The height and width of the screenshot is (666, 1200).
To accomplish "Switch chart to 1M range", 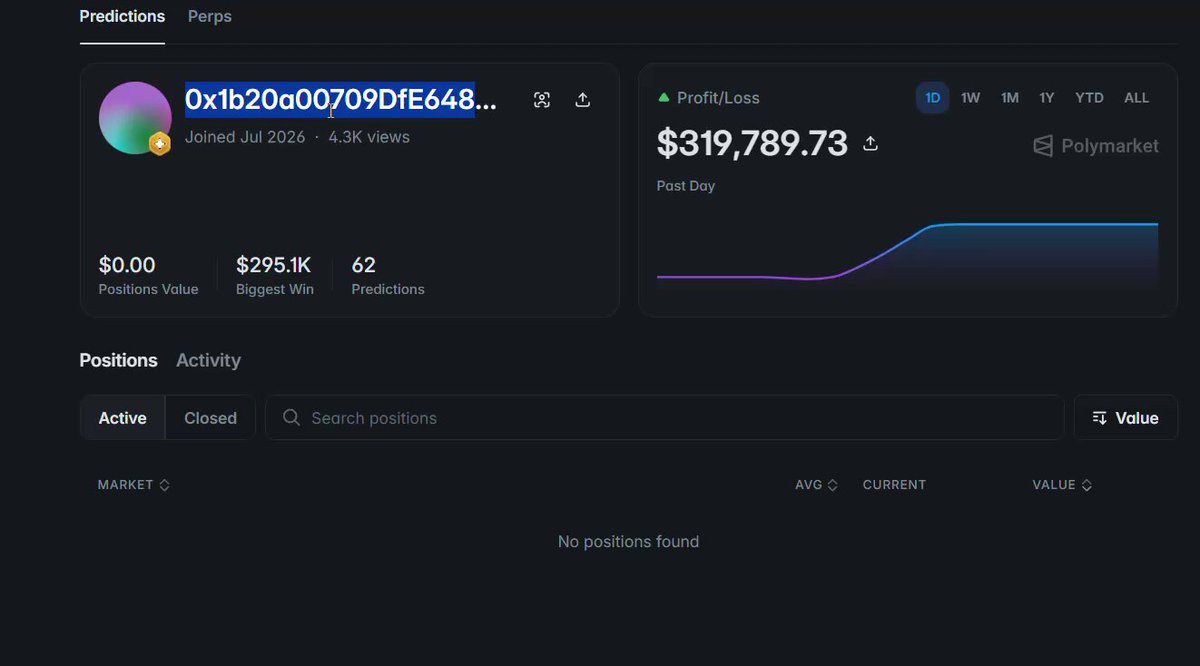I will (1010, 98).
